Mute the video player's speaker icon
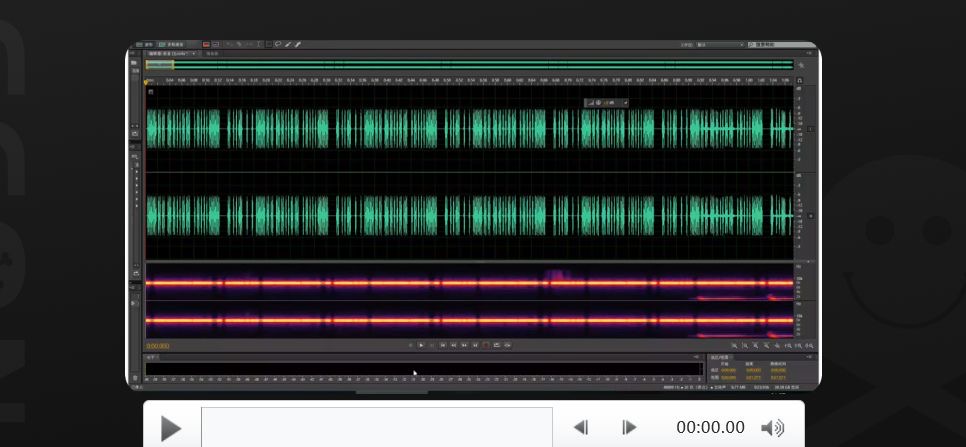This screenshot has width=966, height=447. tap(772, 428)
